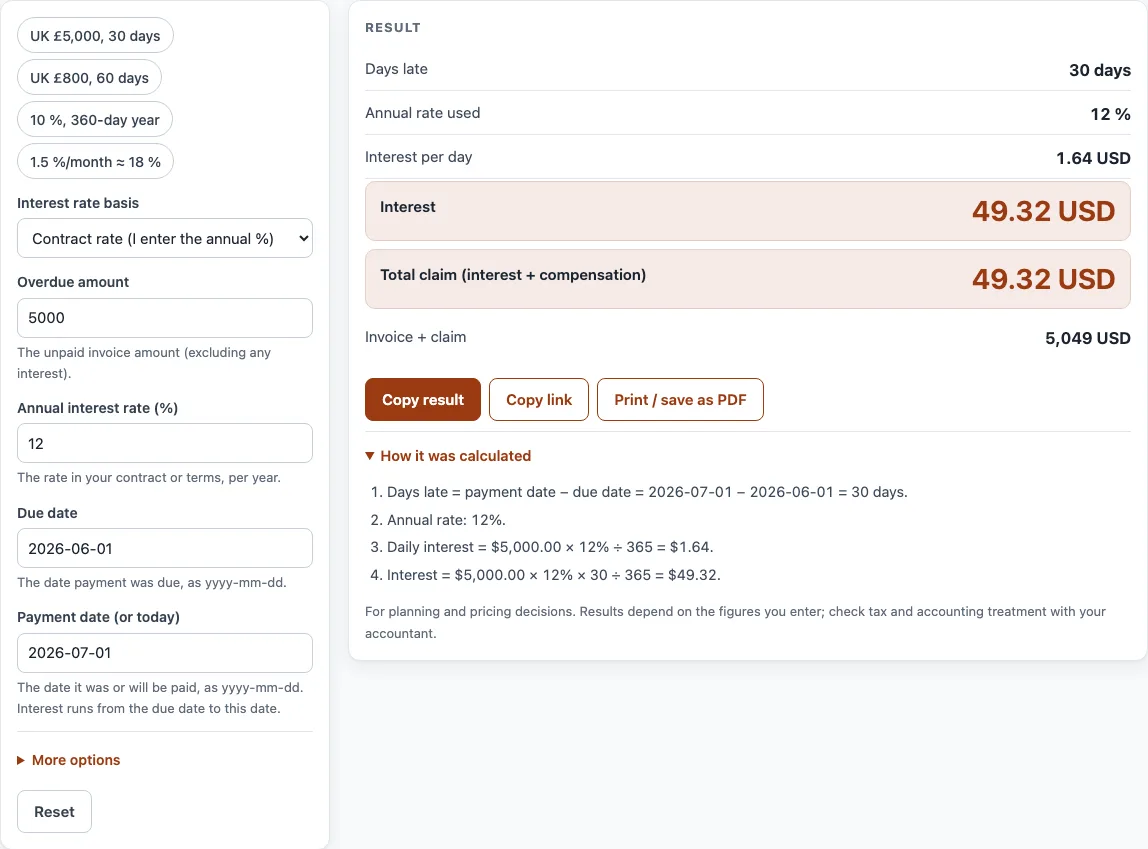This screenshot has width=1148, height=849.
Task: Click step 4 'Interest = $5,000.00 × 12% × 30'
Action: coord(554,575)
